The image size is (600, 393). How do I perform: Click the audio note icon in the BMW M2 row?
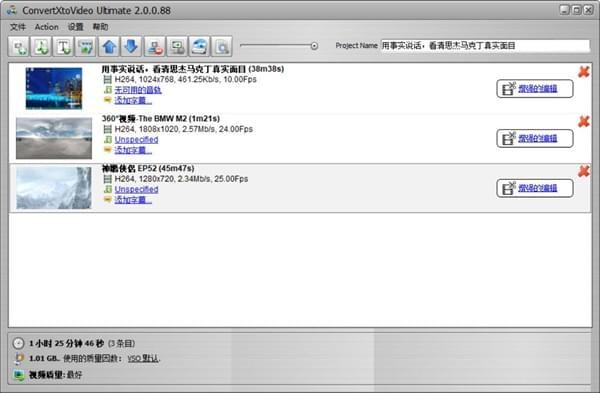pos(108,140)
